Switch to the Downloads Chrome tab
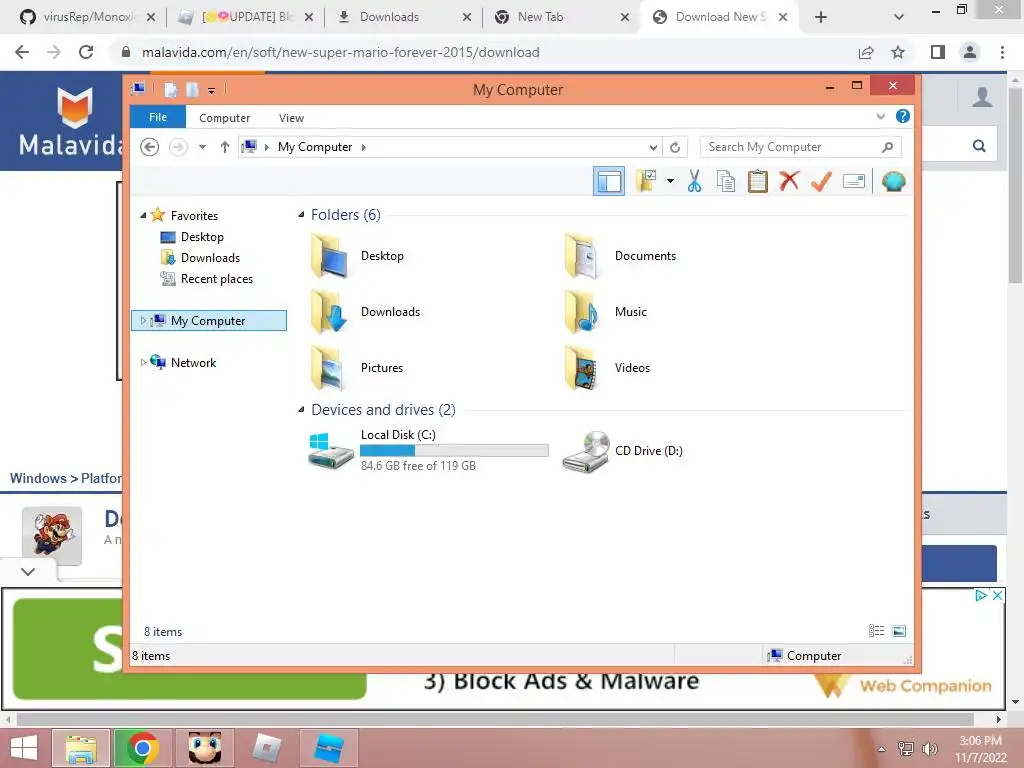The image size is (1024, 768). pos(405,17)
